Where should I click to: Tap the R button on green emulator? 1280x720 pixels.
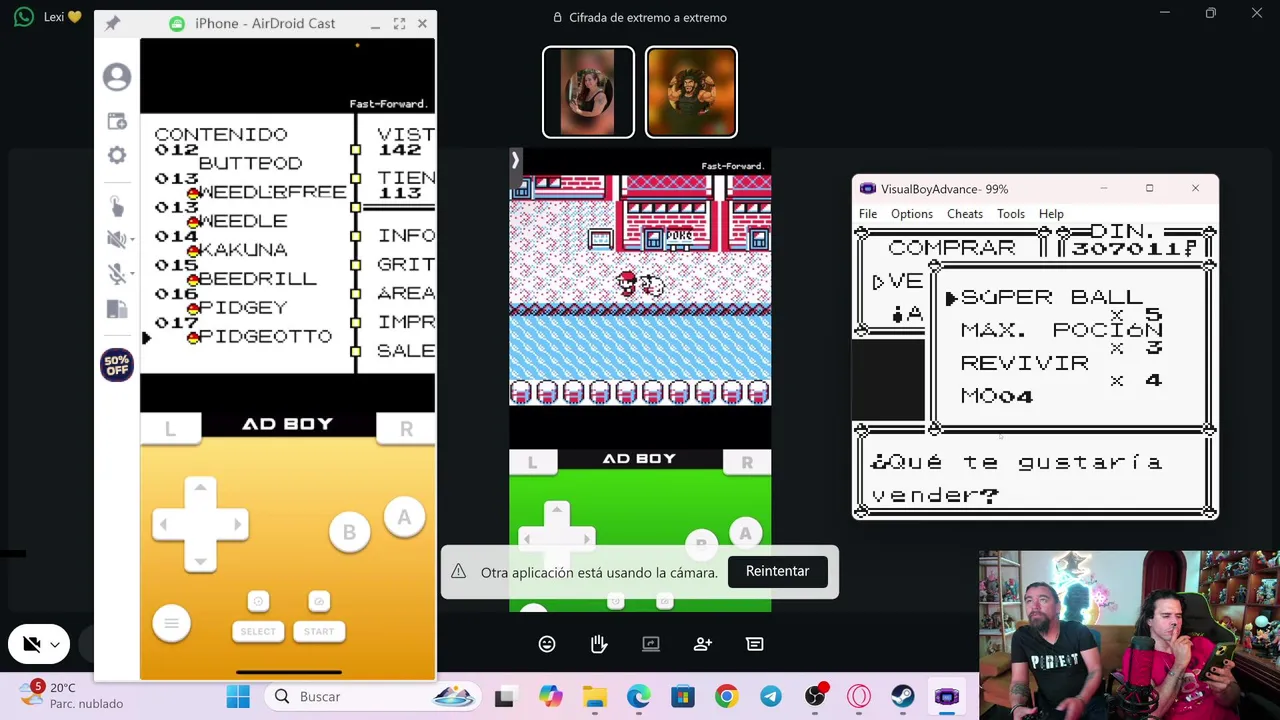pos(747,462)
